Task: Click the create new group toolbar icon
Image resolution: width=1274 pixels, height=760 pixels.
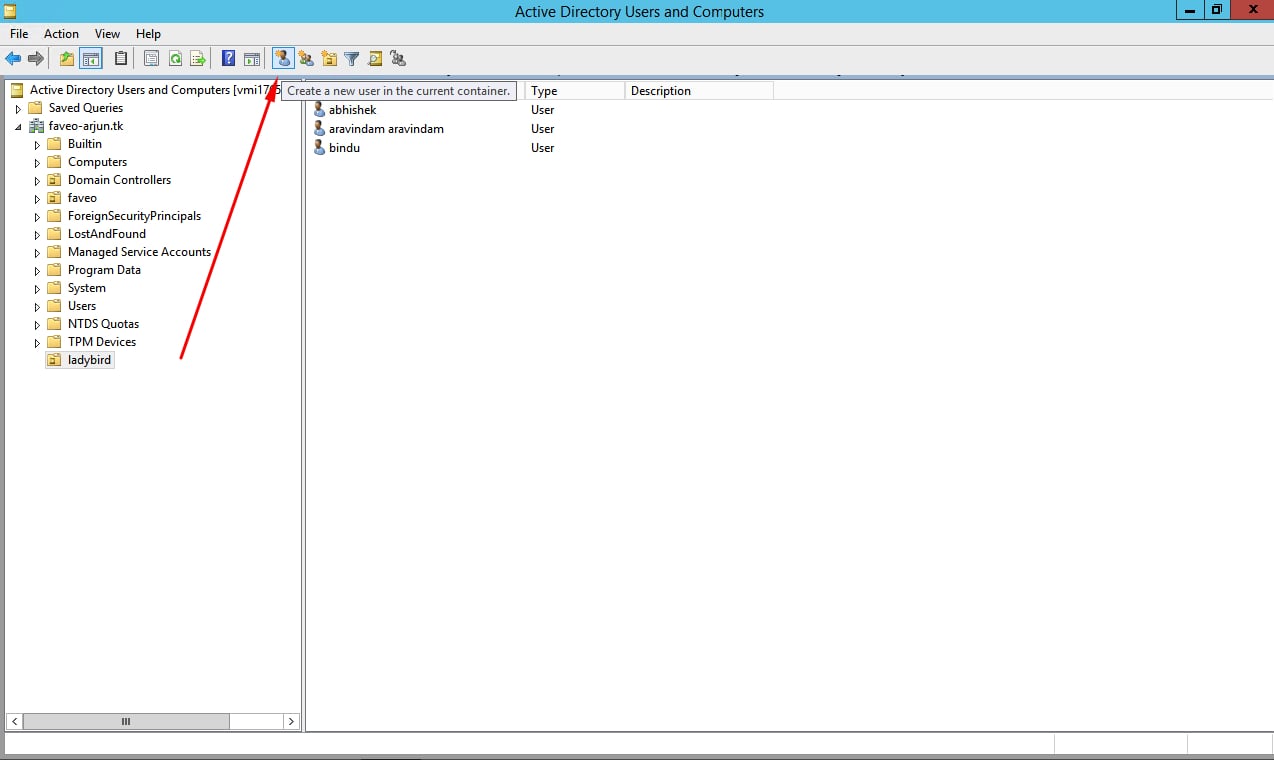Action: 306,59
